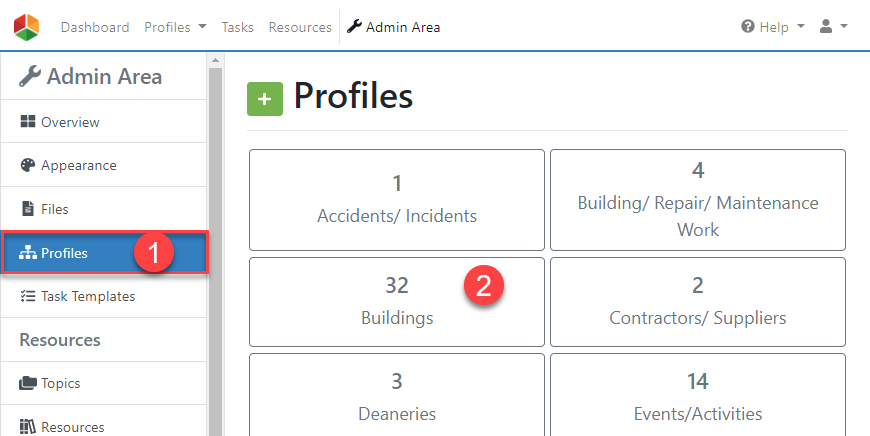Image resolution: width=870 pixels, height=436 pixels.
Task: Go to Dashboard in the top navigation
Action: tap(95, 27)
